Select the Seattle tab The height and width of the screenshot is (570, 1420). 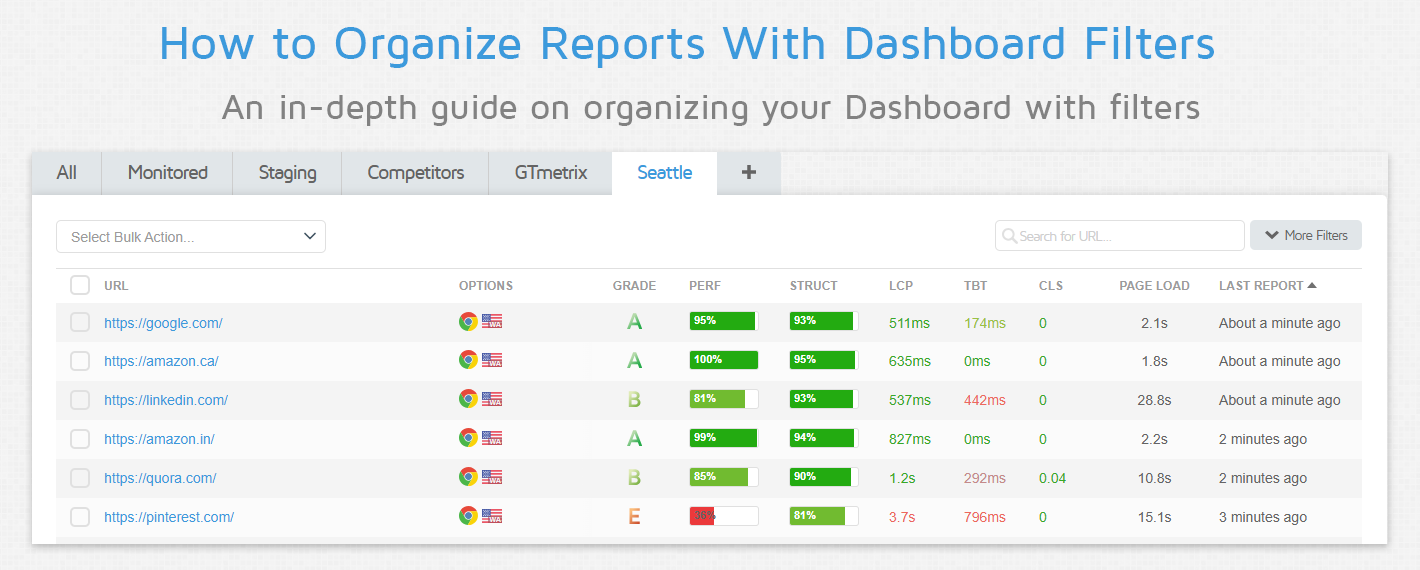[x=665, y=173]
